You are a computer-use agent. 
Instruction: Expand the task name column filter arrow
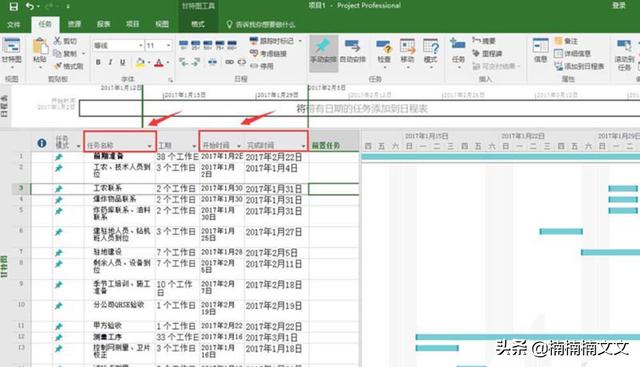coord(149,146)
